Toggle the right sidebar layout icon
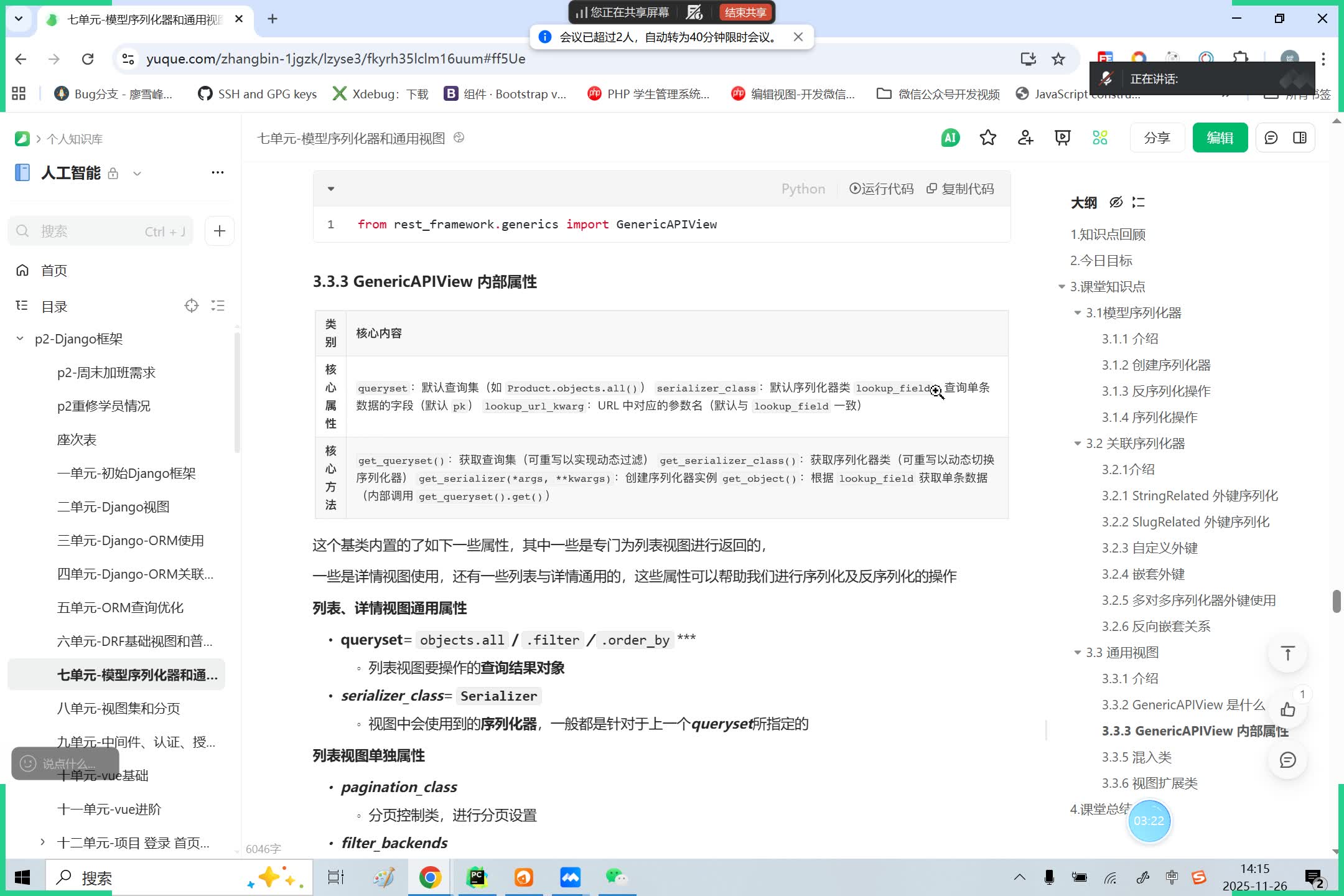 tap(1299, 138)
